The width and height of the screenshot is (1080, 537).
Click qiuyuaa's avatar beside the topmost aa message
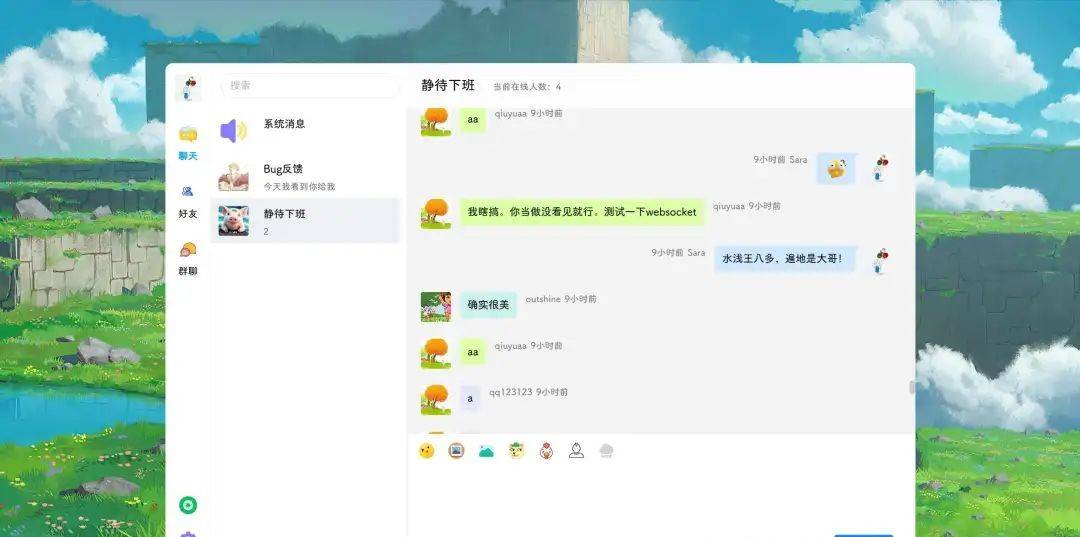pyautogui.click(x=436, y=121)
